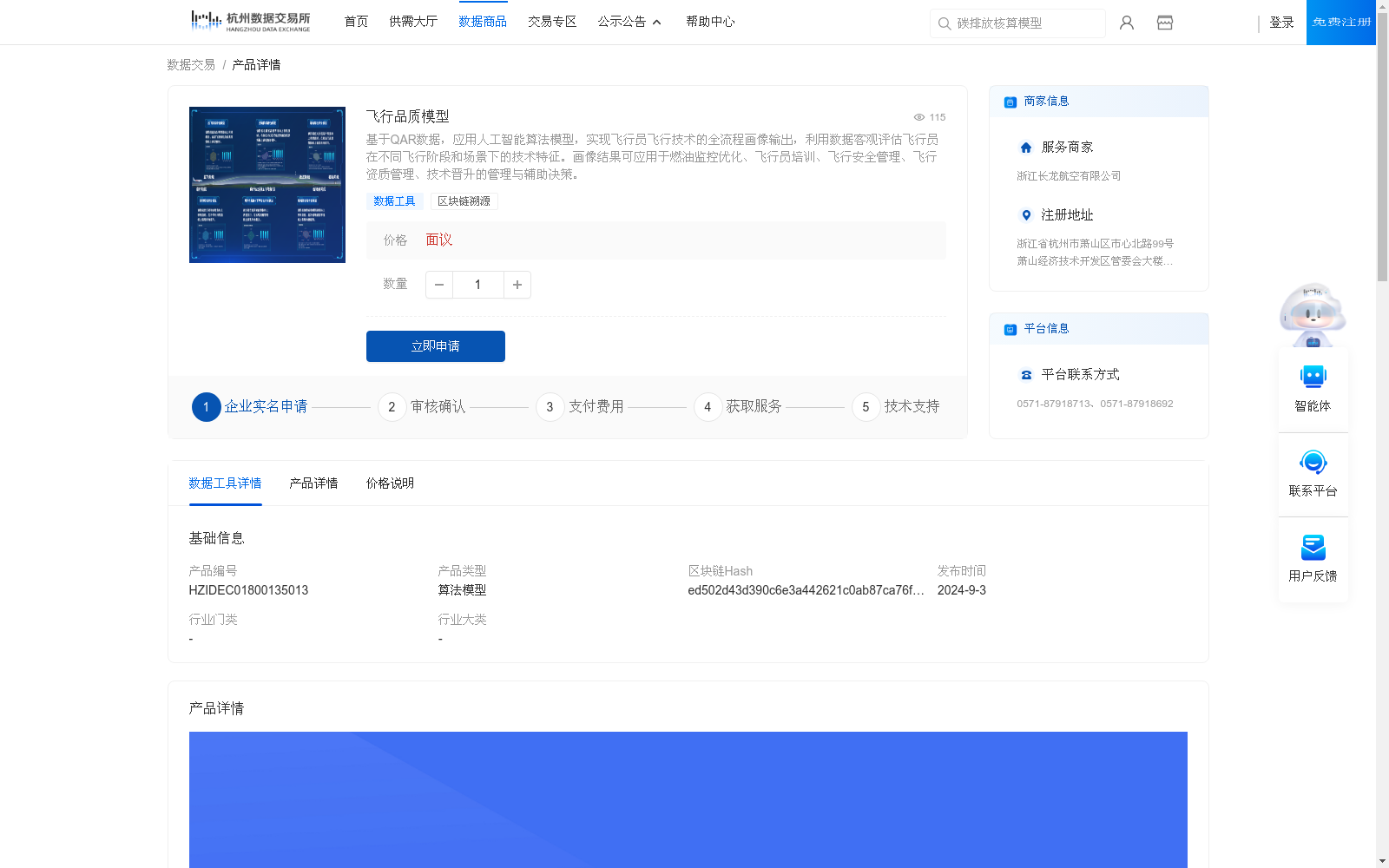The image size is (1389, 868).
Task: Click the robot mascot floating icon
Action: pyautogui.click(x=1313, y=314)
